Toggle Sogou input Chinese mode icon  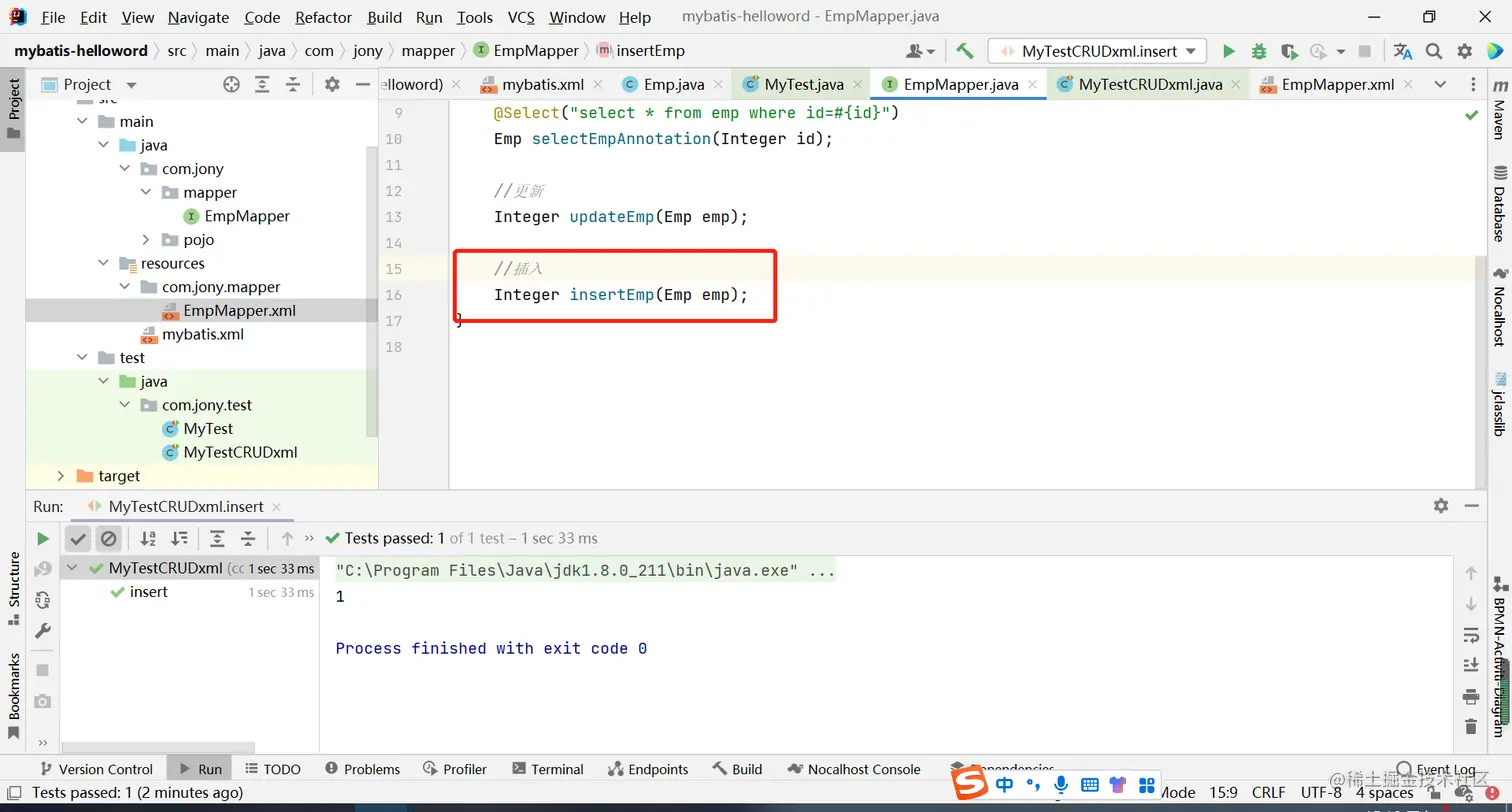point(1004,785)
